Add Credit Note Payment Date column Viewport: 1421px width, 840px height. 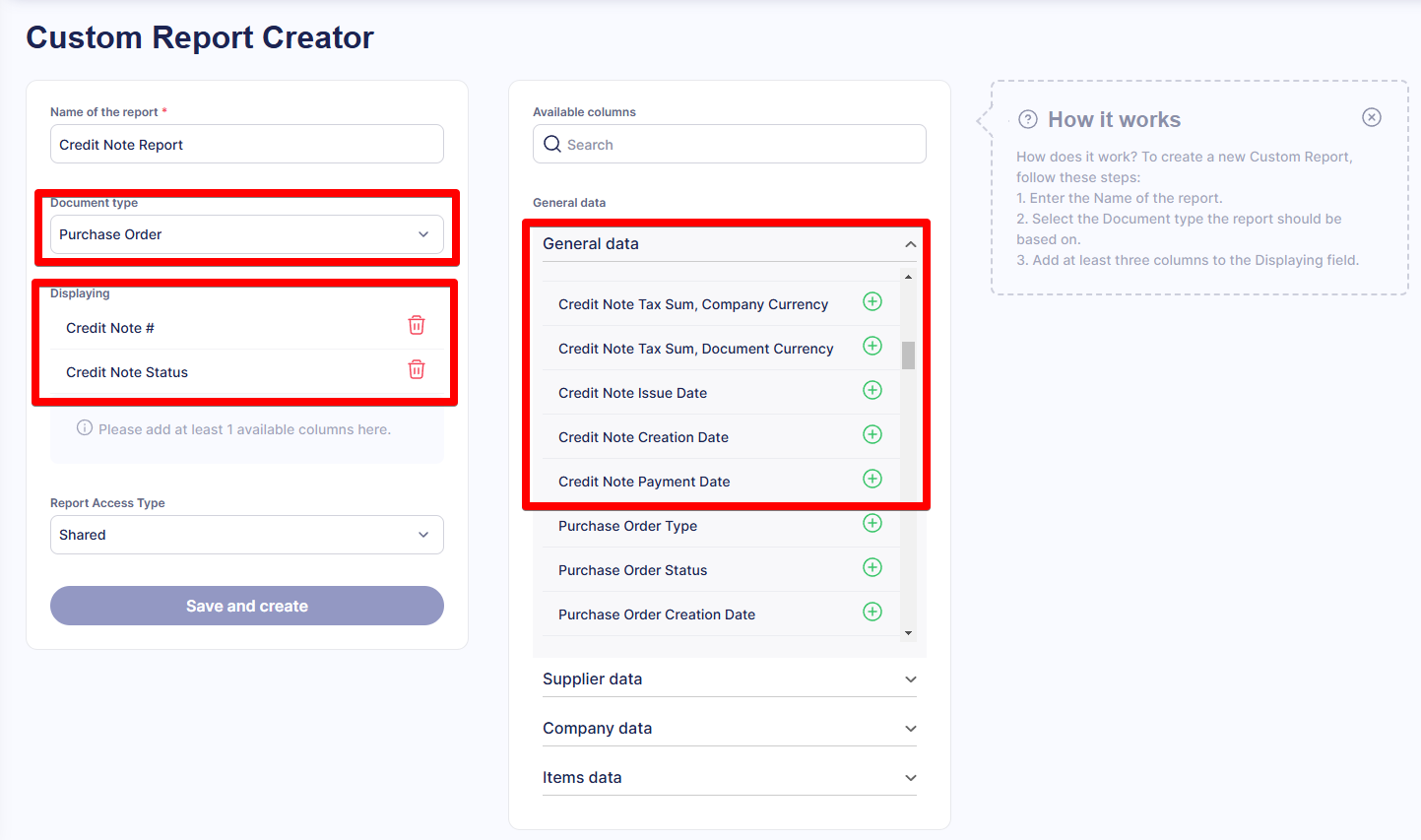872,479
